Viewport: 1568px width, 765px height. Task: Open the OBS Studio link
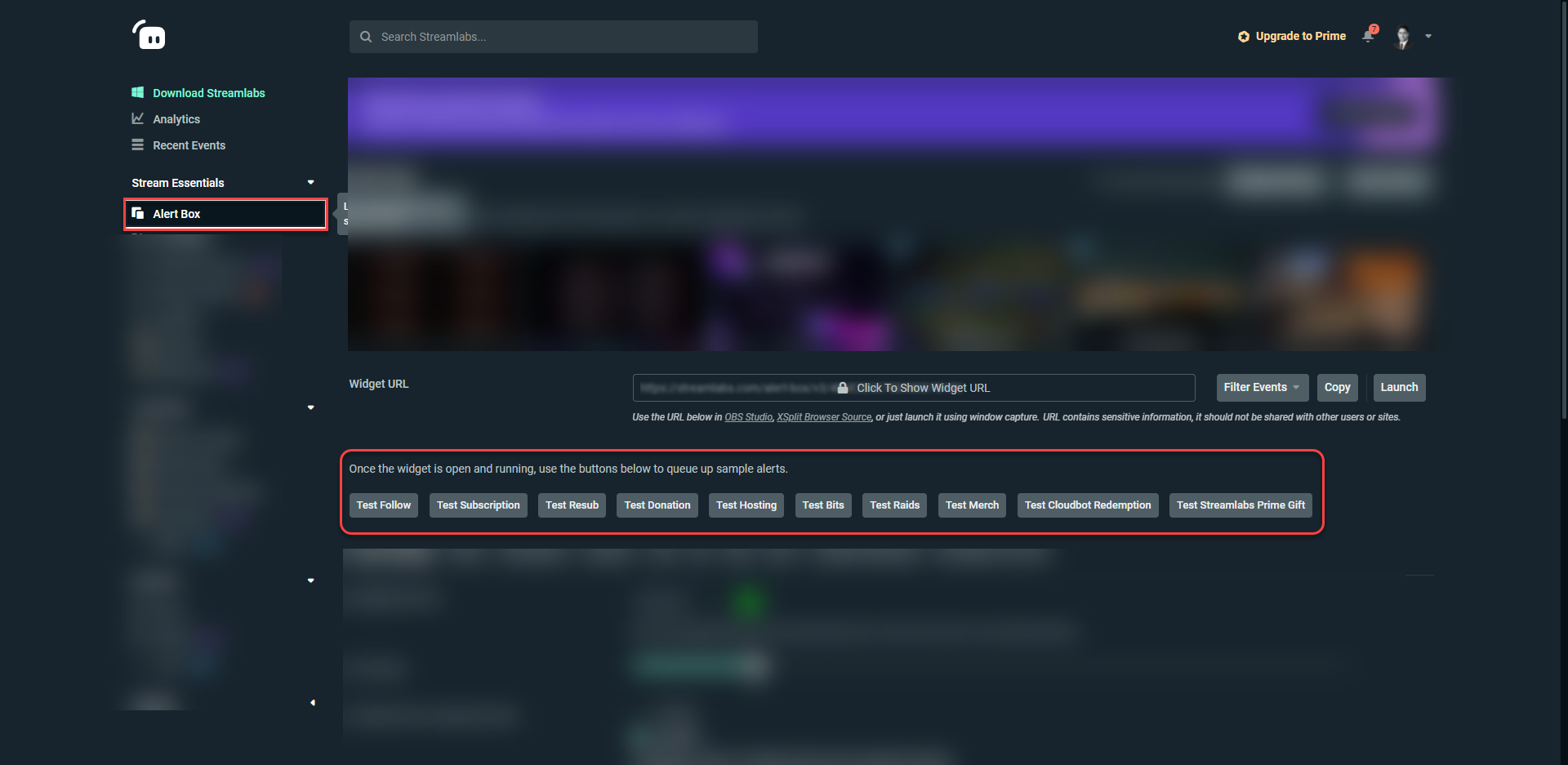point(748,417)
